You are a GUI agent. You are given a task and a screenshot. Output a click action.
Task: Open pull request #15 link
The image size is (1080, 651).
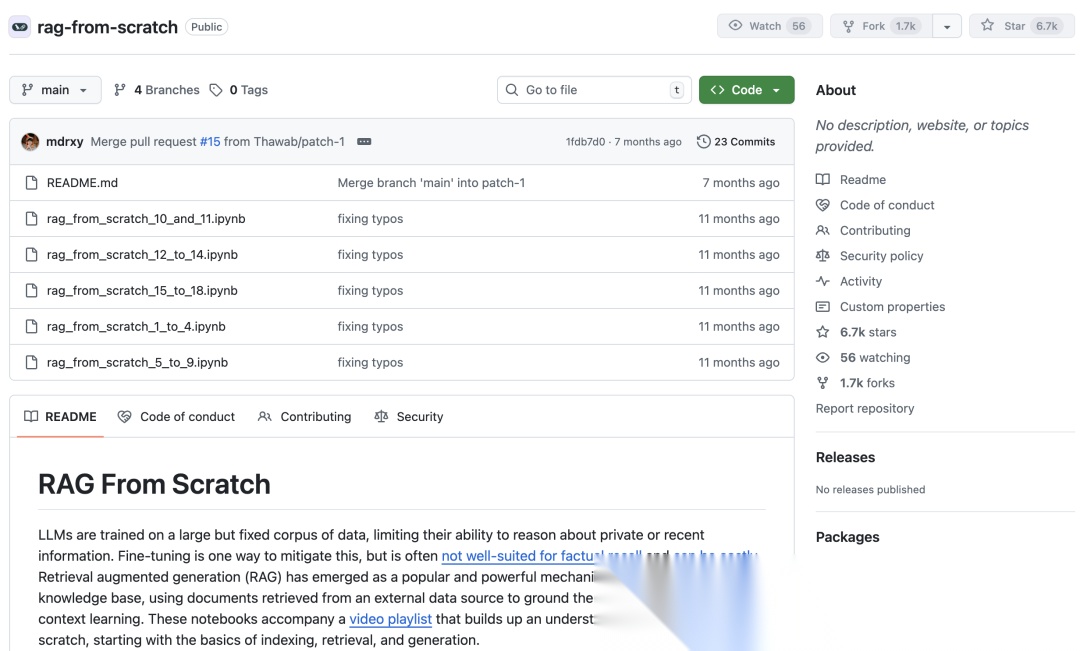pos(210,141)
